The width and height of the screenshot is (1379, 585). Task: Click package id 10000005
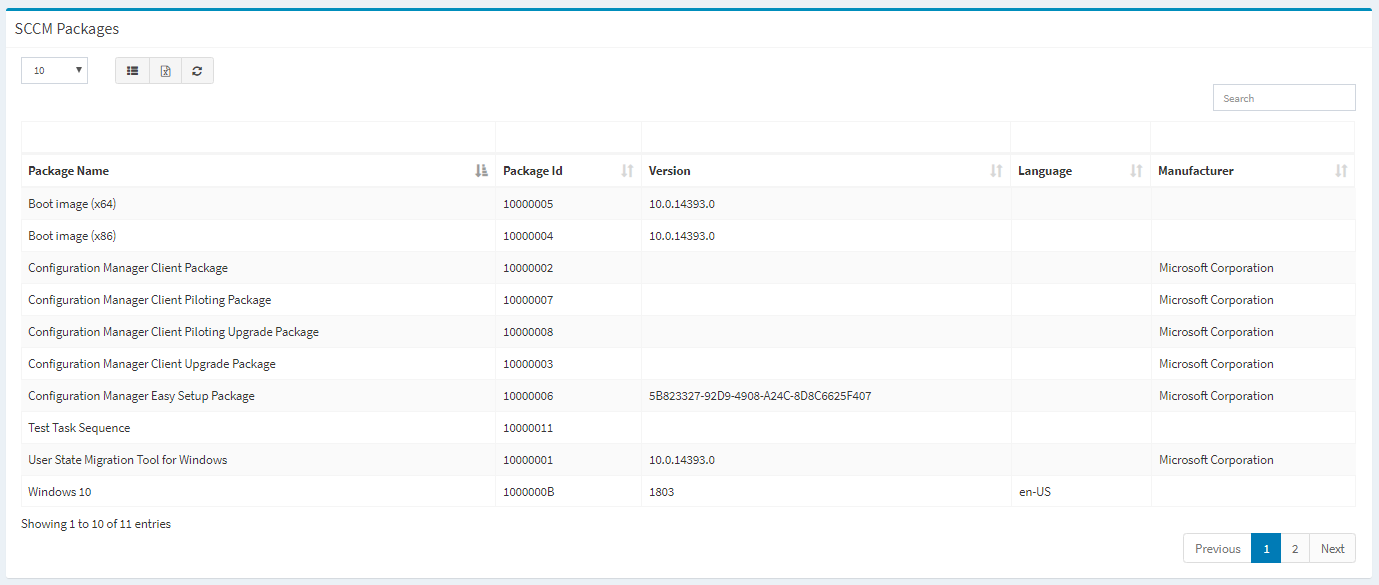coord(528,204)
